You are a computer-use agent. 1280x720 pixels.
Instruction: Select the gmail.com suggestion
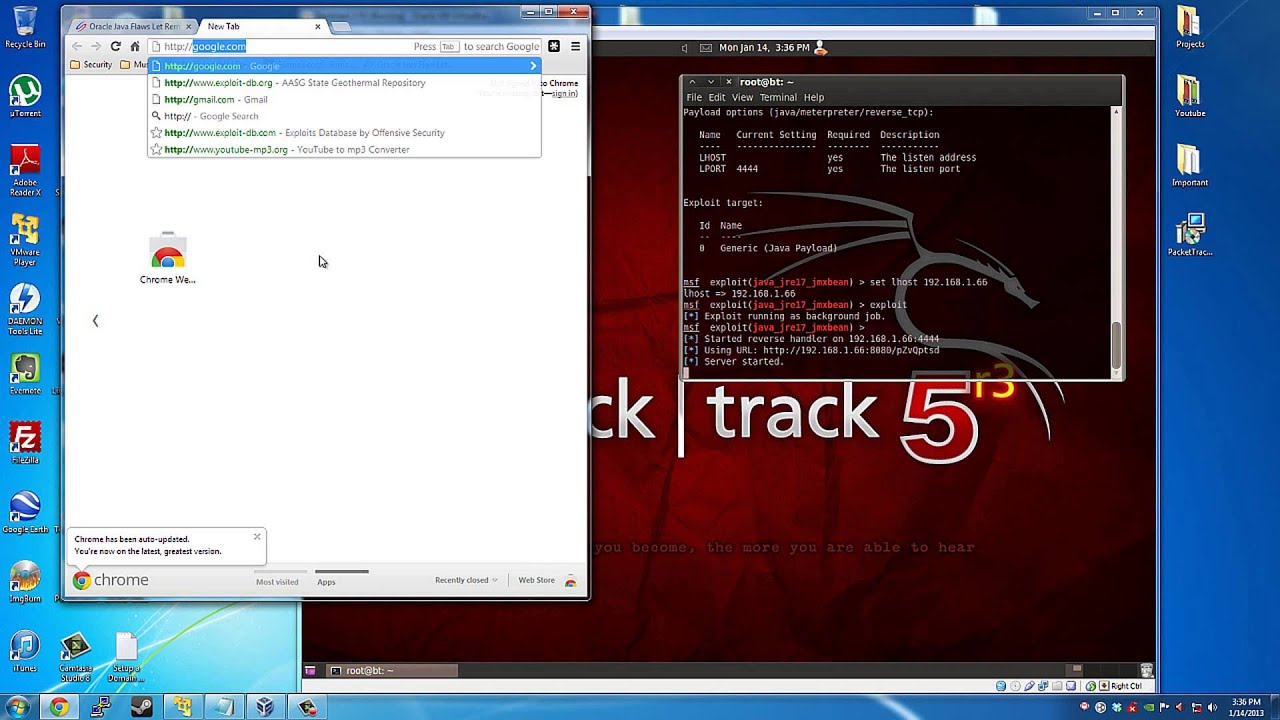click(344, 100)
